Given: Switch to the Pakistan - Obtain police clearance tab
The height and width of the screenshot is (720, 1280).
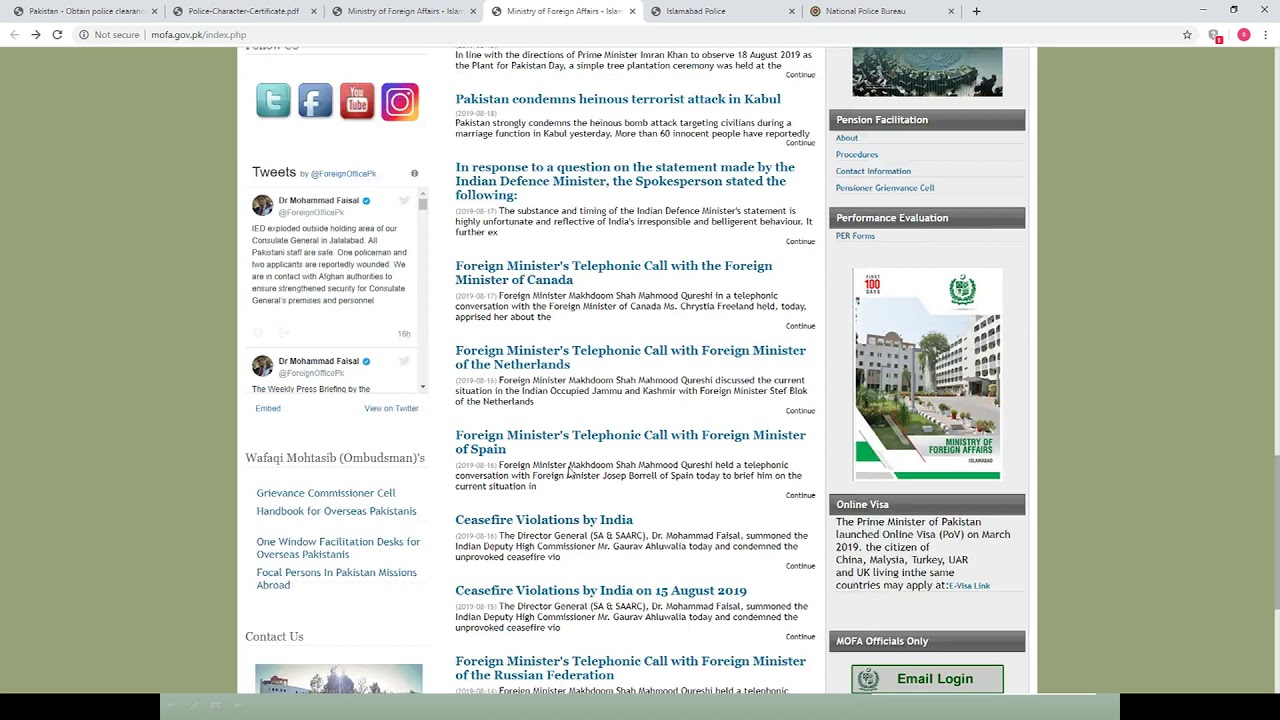Looking at the screenshot, I should coord(84,11).
